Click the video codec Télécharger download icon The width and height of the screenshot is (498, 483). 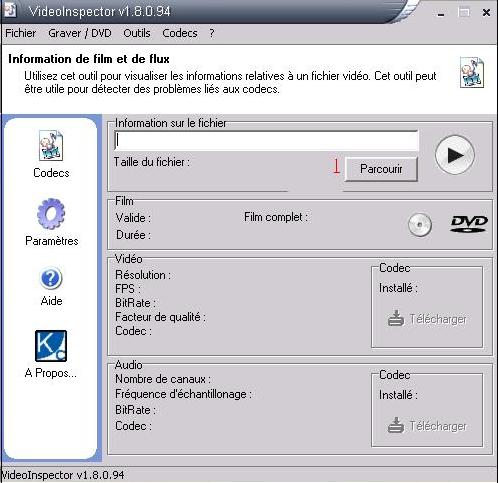(x=396, y=318)
